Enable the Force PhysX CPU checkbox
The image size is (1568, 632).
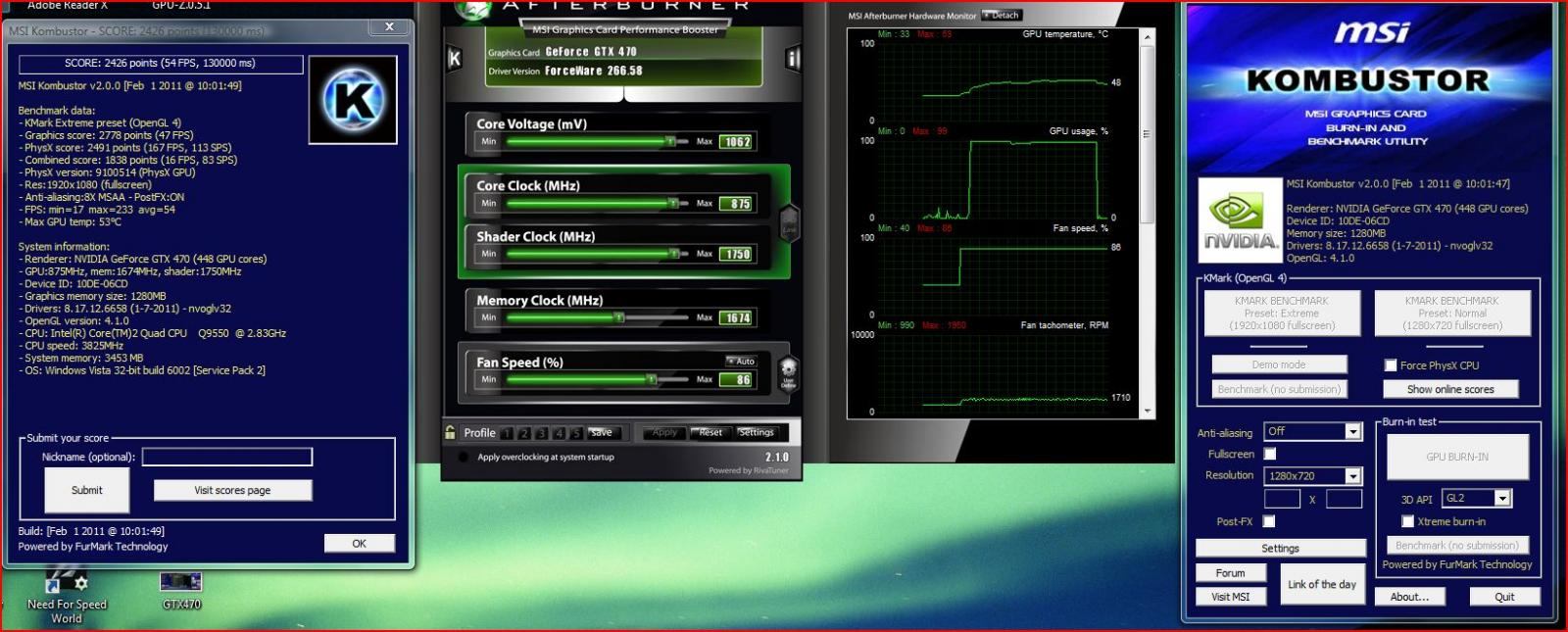click(1390, 365)
